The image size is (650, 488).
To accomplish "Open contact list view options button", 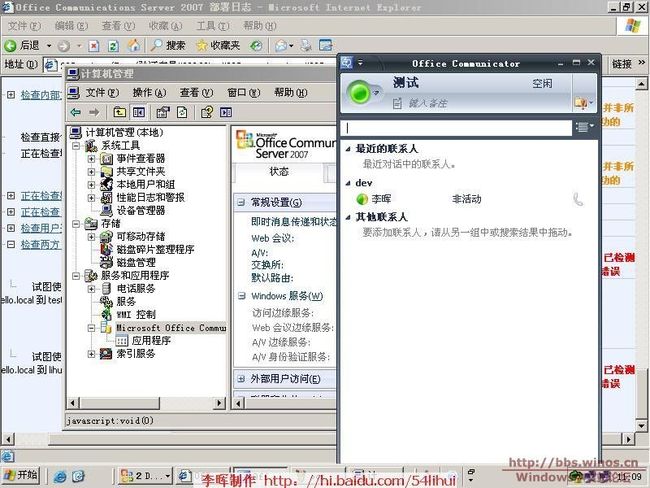I will (x=585, y=127).
